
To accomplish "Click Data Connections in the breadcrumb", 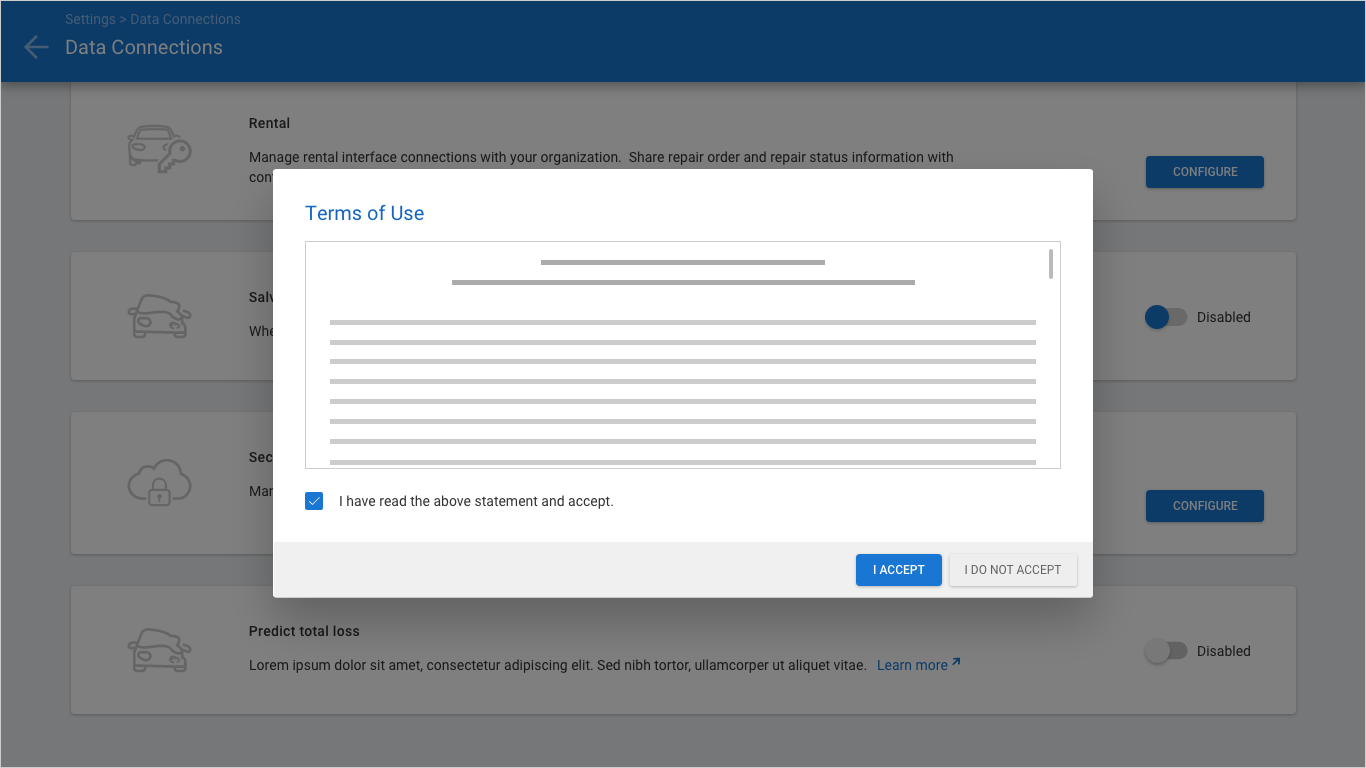I will [185, 19].
